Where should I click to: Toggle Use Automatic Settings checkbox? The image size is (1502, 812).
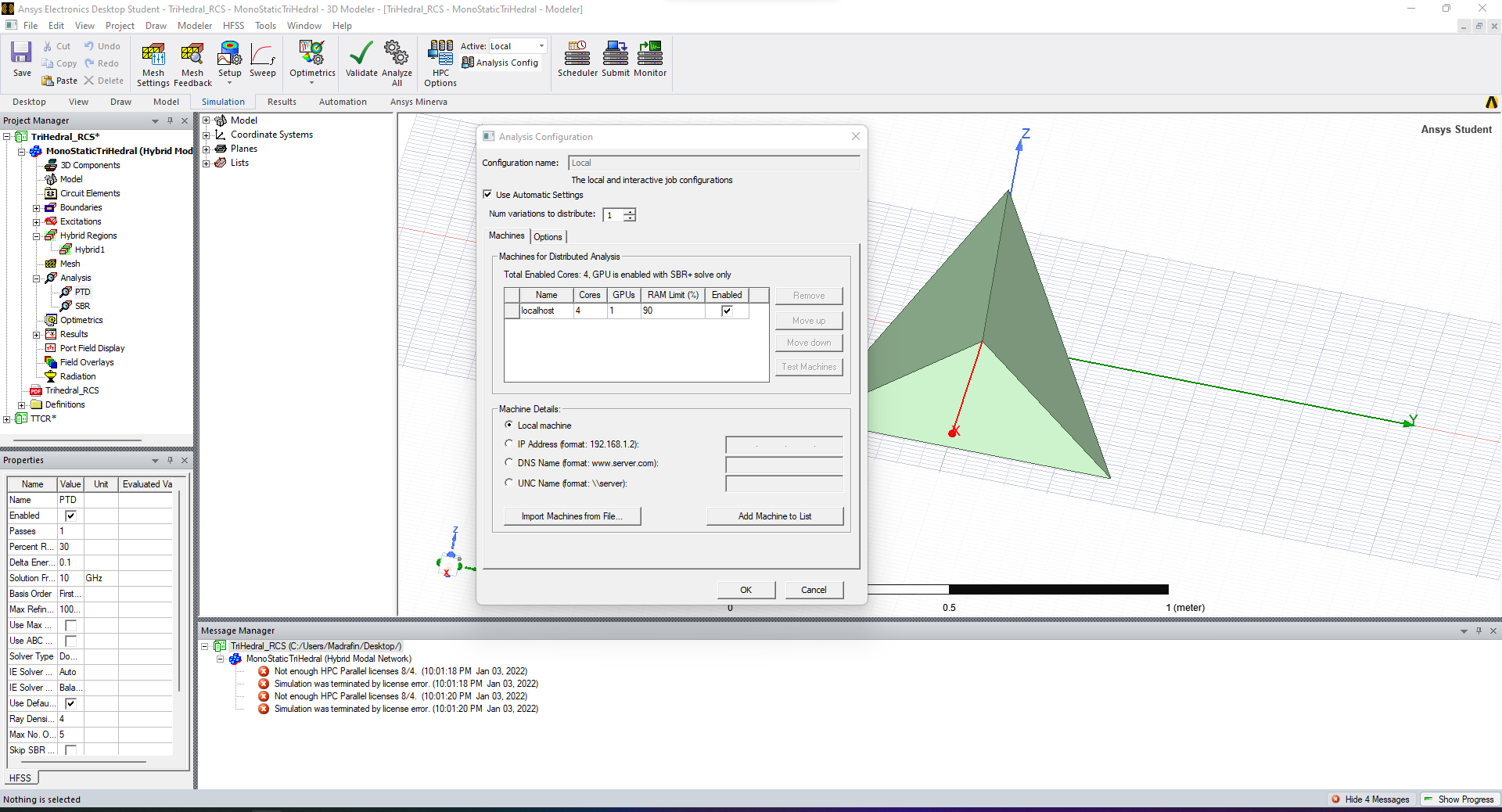tap(487, 195)
